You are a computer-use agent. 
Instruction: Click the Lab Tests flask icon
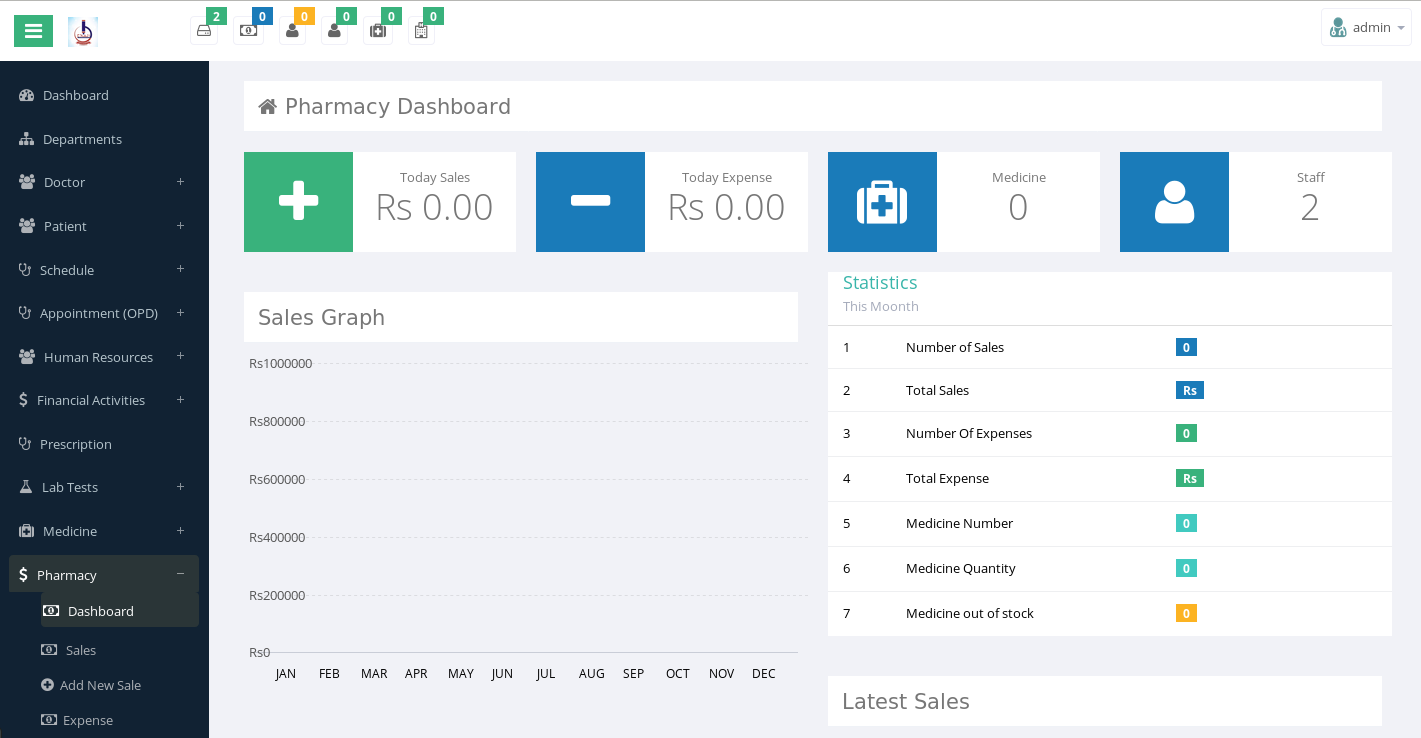(x=26, y=487)
